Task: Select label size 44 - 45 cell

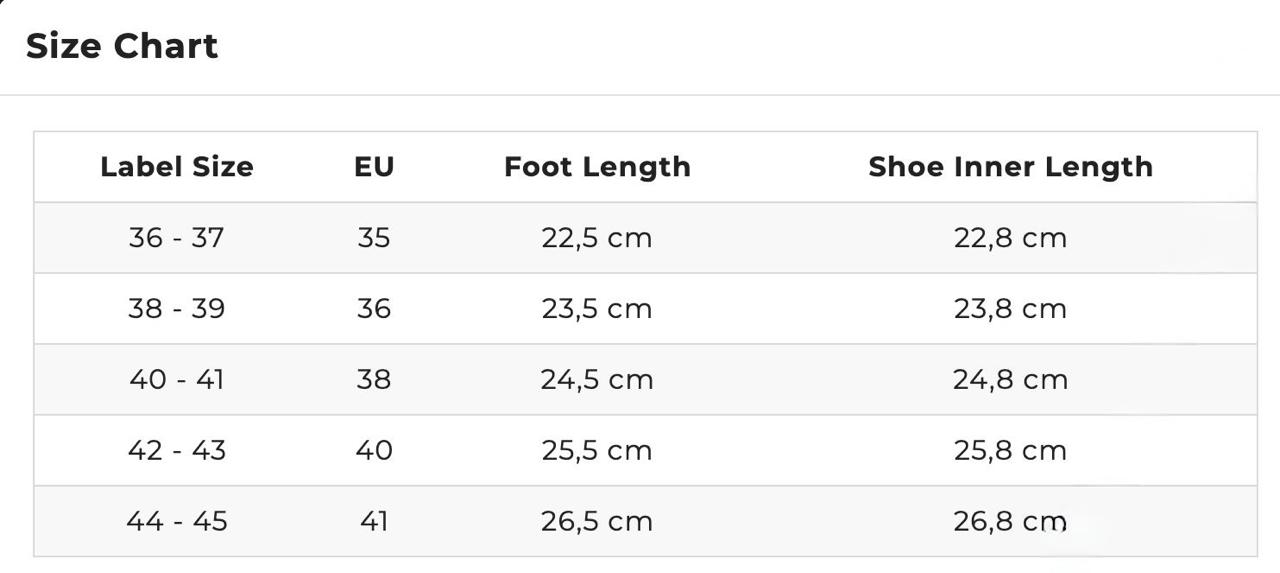Action: pos(177,522)
